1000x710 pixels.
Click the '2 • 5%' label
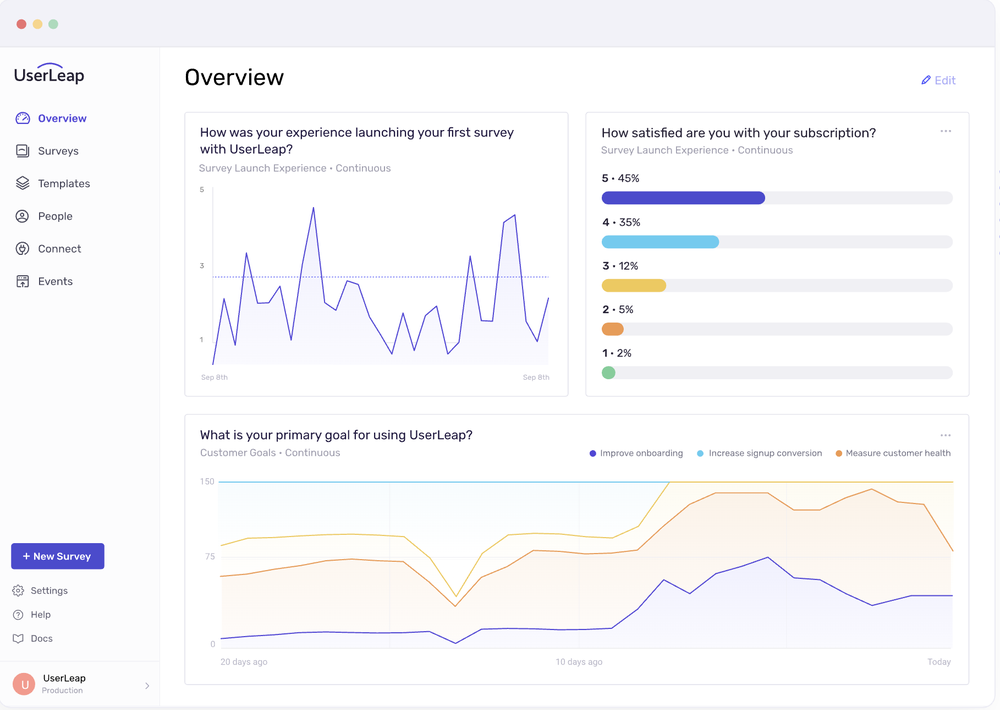617,309
